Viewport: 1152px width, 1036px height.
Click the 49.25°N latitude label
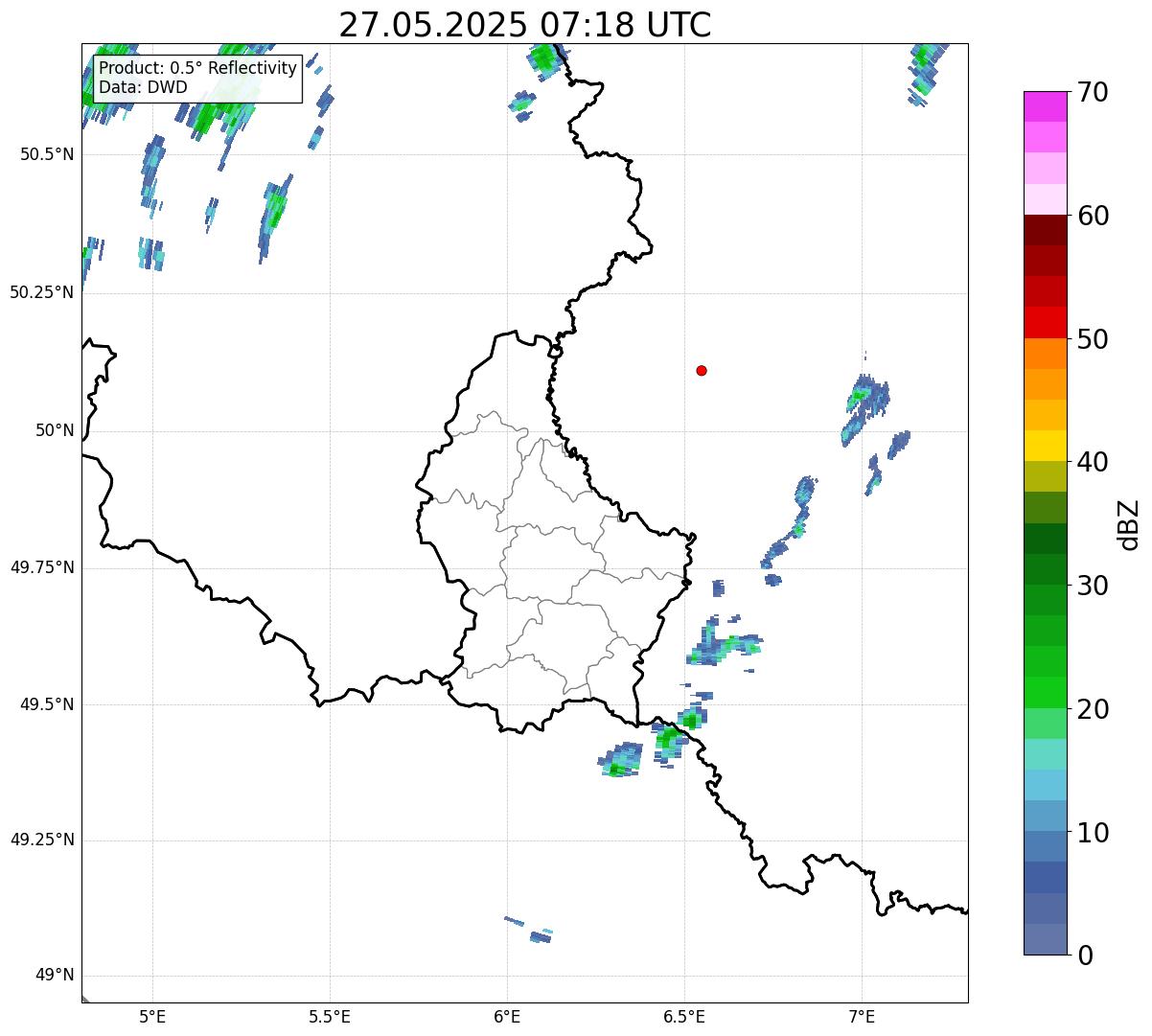pyautogui.click(x=42, y=840)
